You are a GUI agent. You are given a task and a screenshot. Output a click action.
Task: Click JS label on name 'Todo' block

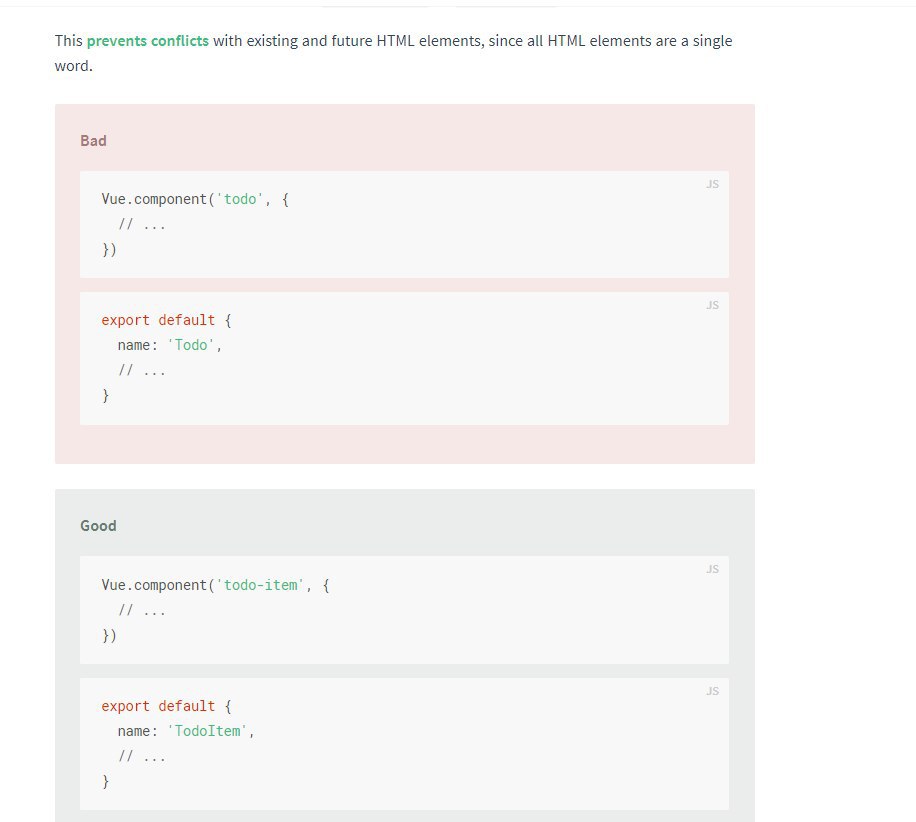pos(712,306)
